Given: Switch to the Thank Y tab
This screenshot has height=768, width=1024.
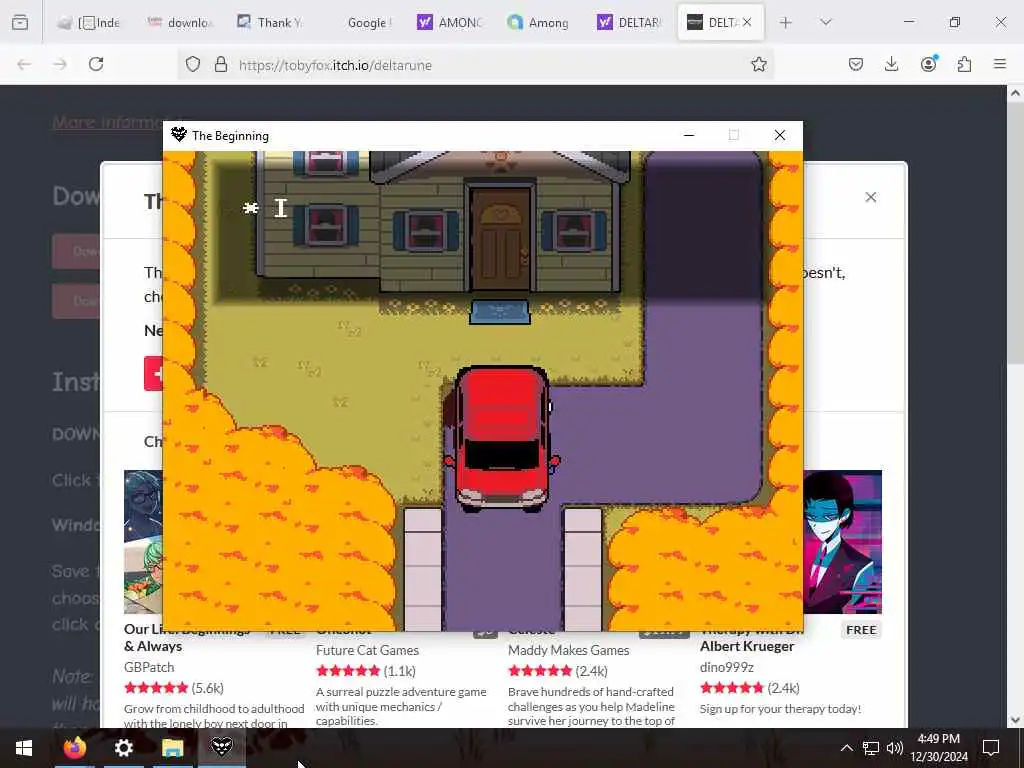Looking at the screenshot, I should coord(269,23).
